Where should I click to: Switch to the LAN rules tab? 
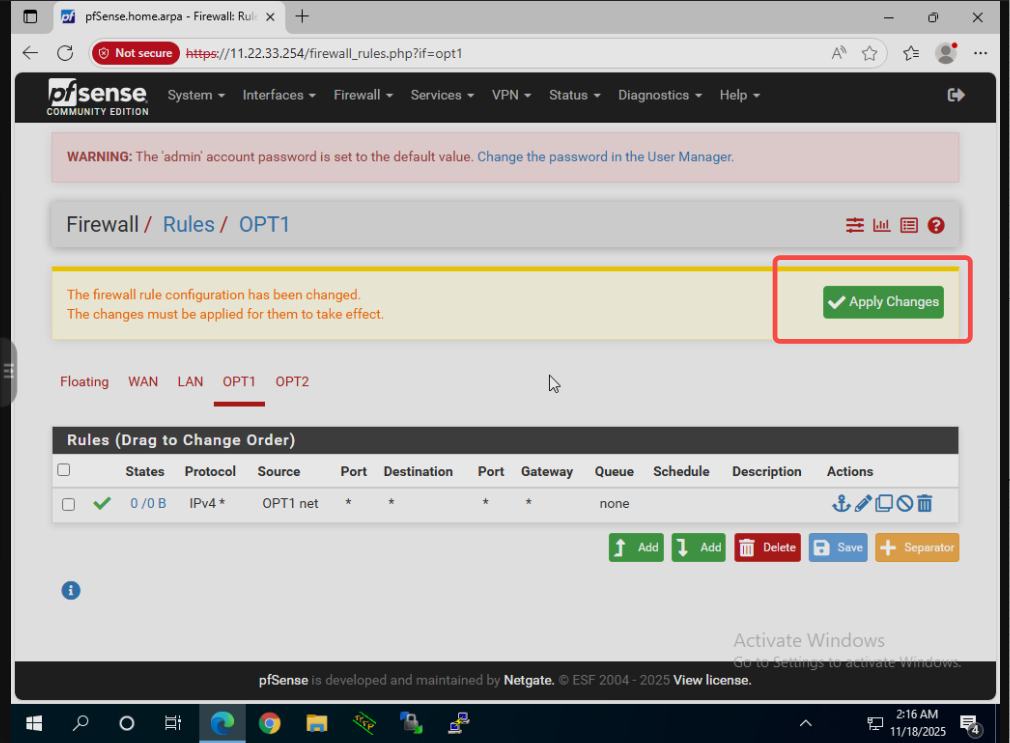[190, 381]
